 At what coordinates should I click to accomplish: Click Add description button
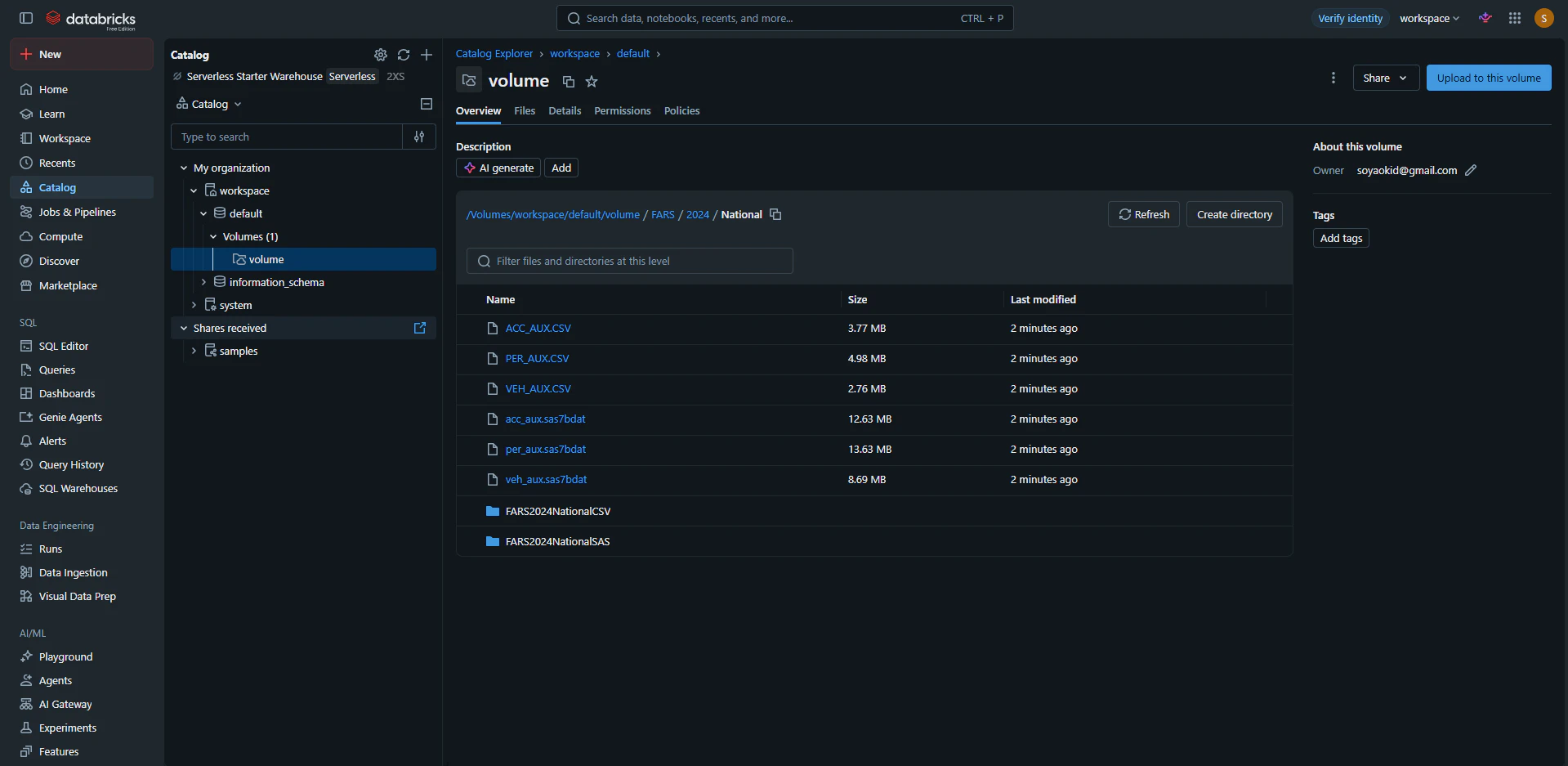click(x=561, y=168)
